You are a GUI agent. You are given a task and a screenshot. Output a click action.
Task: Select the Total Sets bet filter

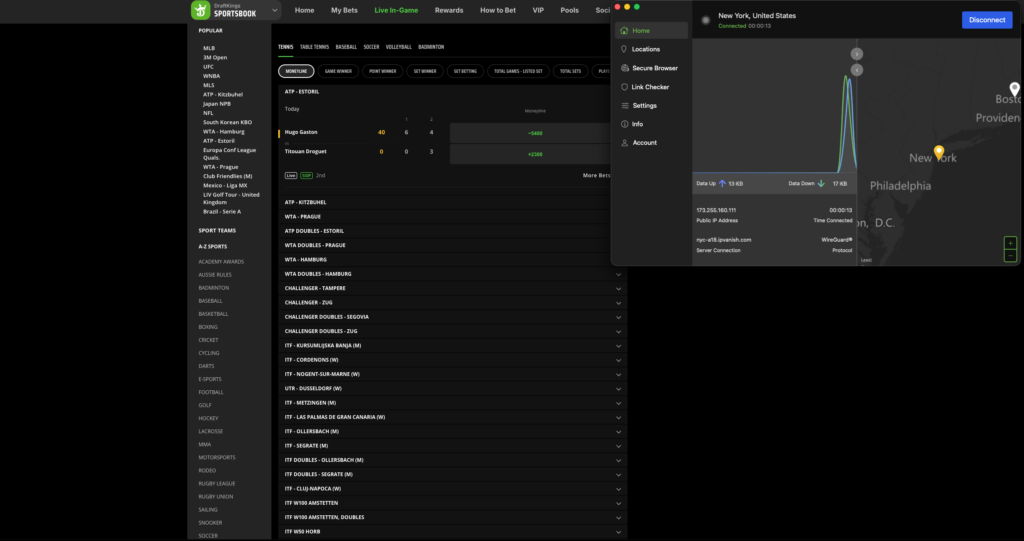[x=571, y=71]
